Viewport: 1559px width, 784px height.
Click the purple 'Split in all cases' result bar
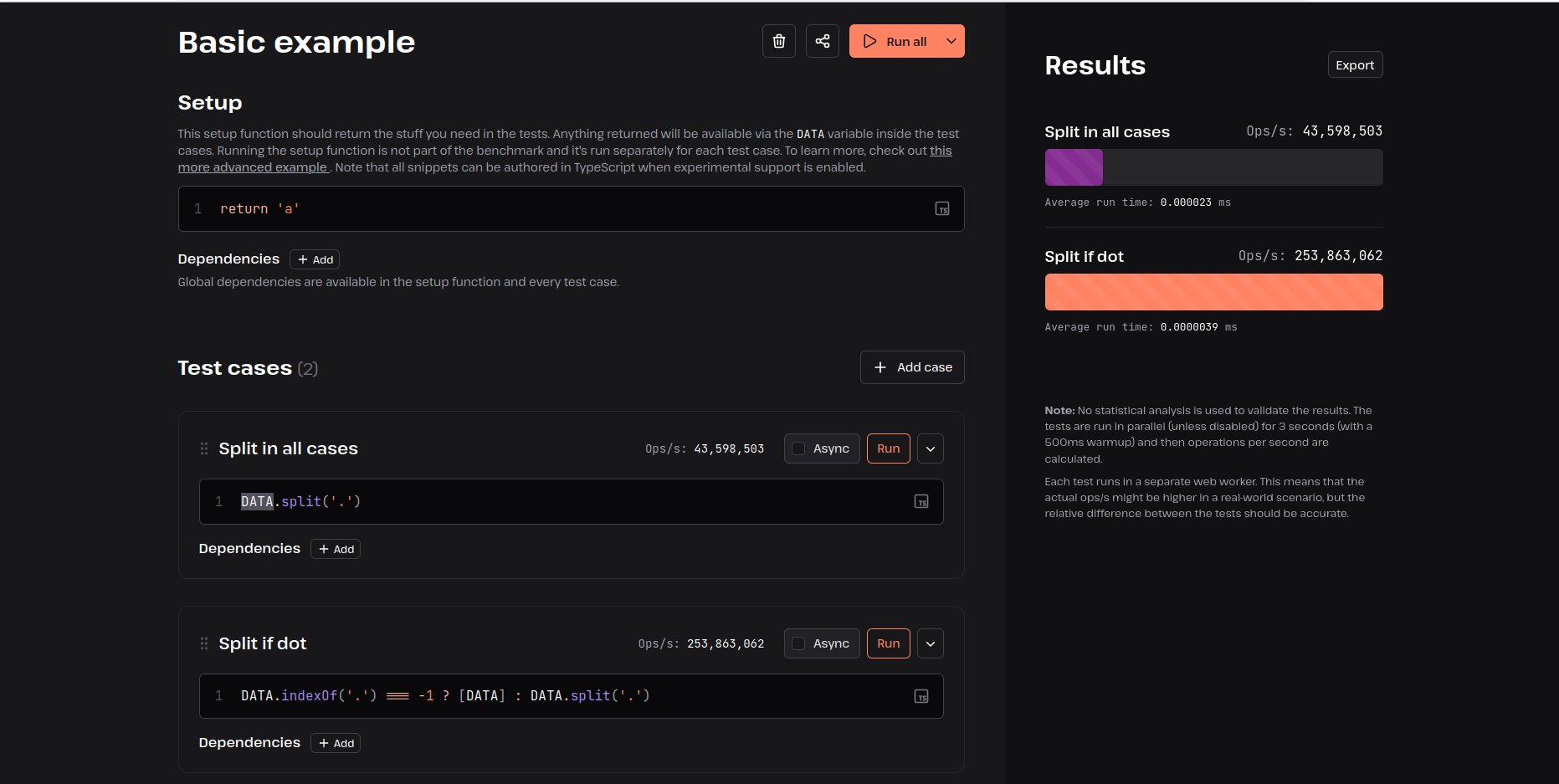[1074, 167]
